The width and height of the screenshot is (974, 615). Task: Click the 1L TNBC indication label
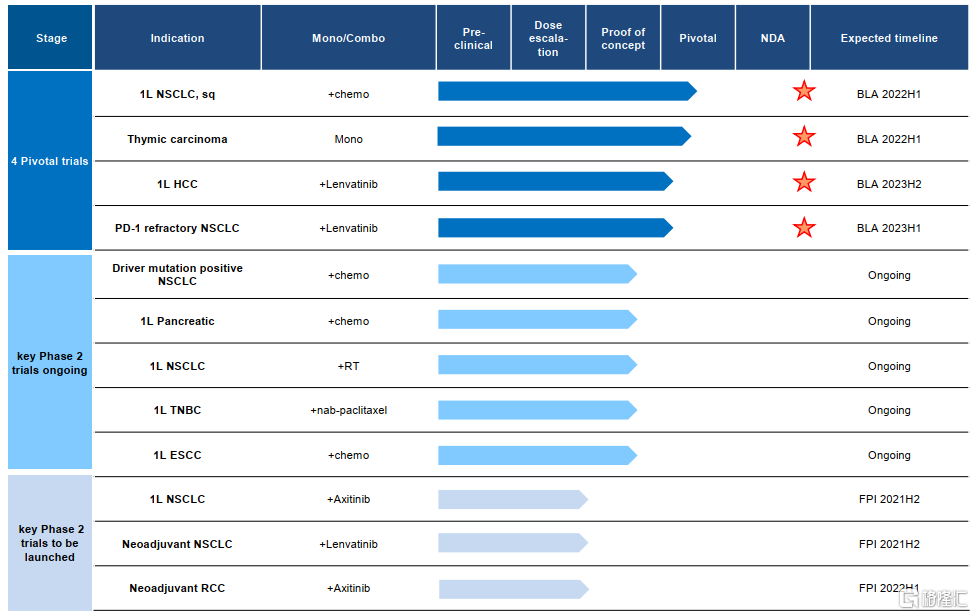point(177,410)
